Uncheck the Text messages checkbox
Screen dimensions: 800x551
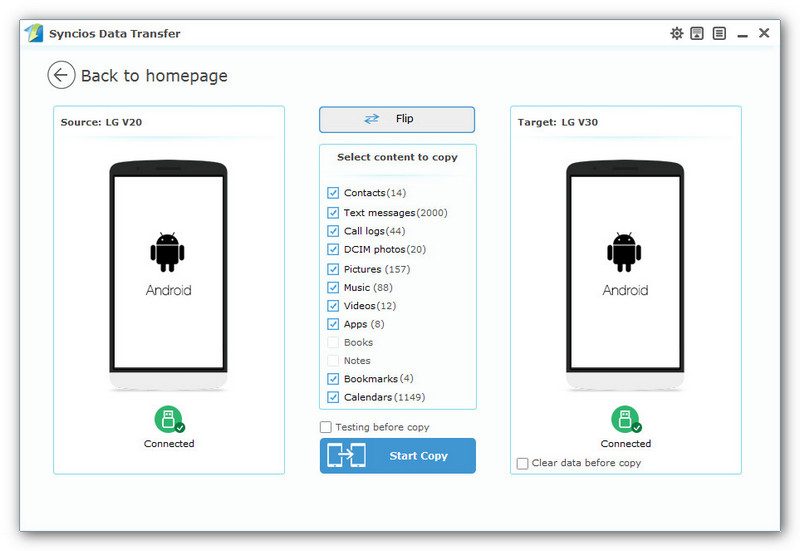point(333,213)
